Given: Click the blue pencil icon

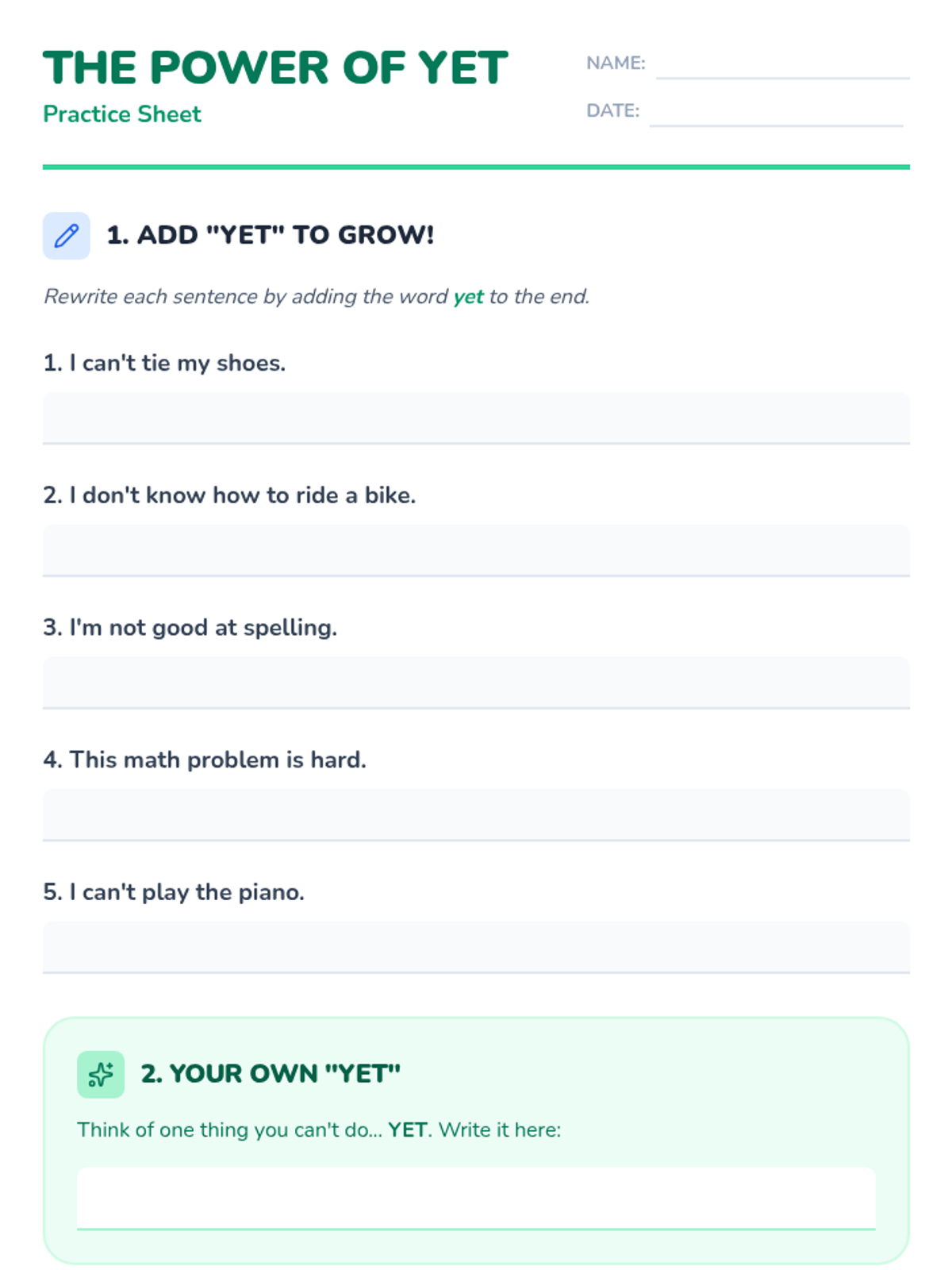Looking at the screenshot, I should [67, 236].
